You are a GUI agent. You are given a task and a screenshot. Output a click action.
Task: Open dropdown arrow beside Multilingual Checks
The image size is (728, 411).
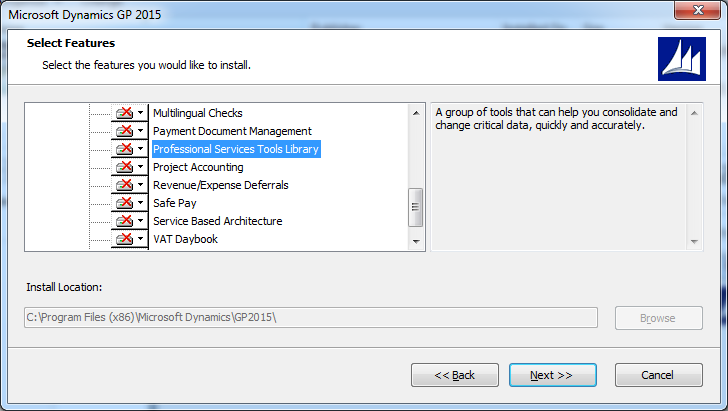pos(141,113)
